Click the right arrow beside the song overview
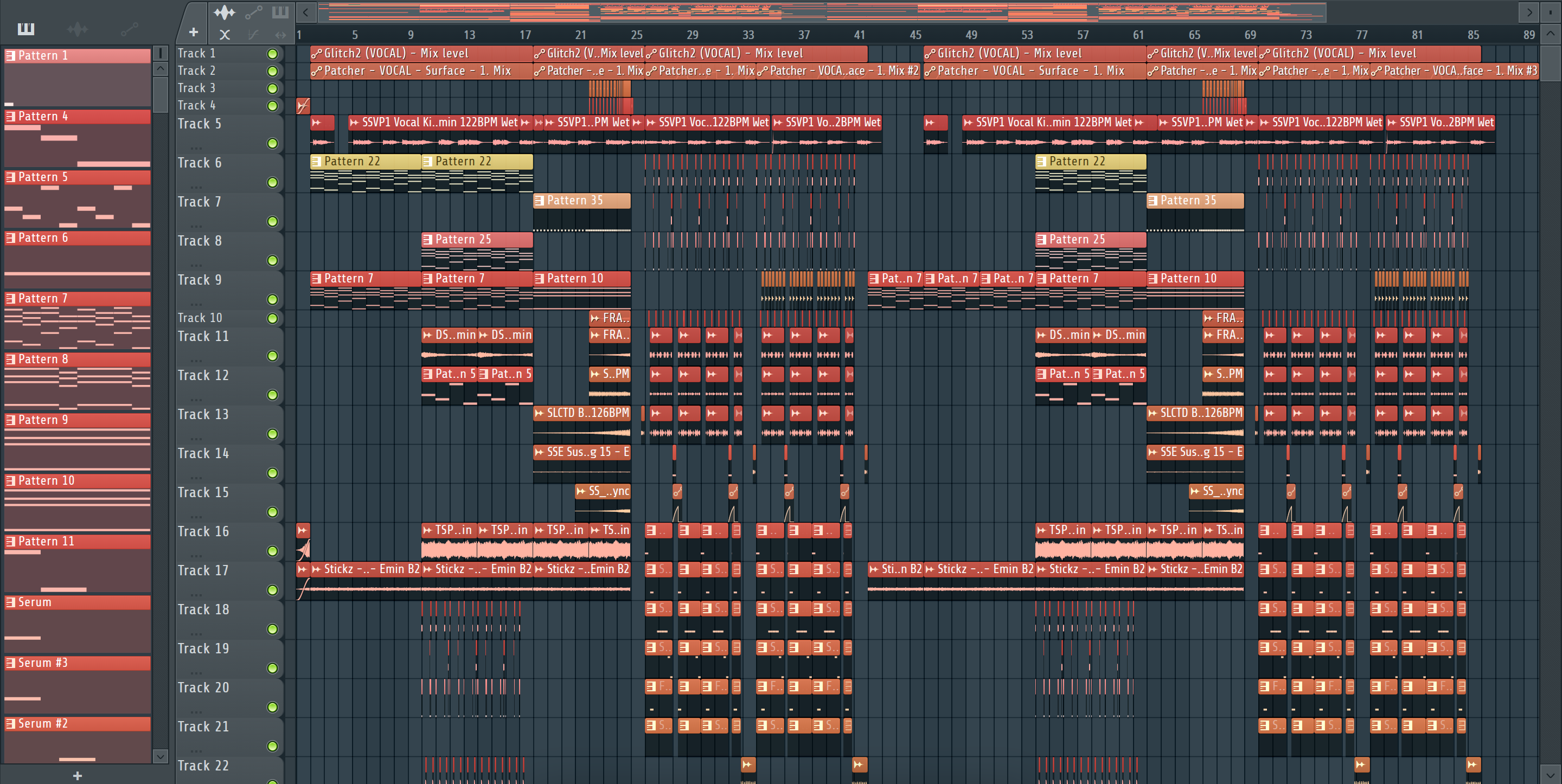 (1529, 12)
